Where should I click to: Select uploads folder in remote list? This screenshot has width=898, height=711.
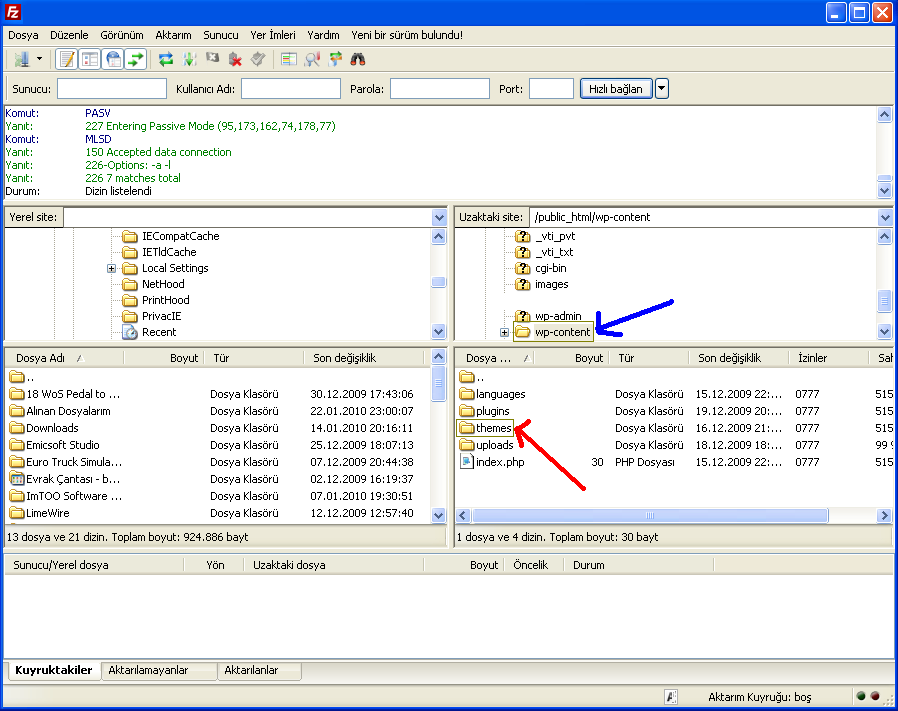[487, 445]
